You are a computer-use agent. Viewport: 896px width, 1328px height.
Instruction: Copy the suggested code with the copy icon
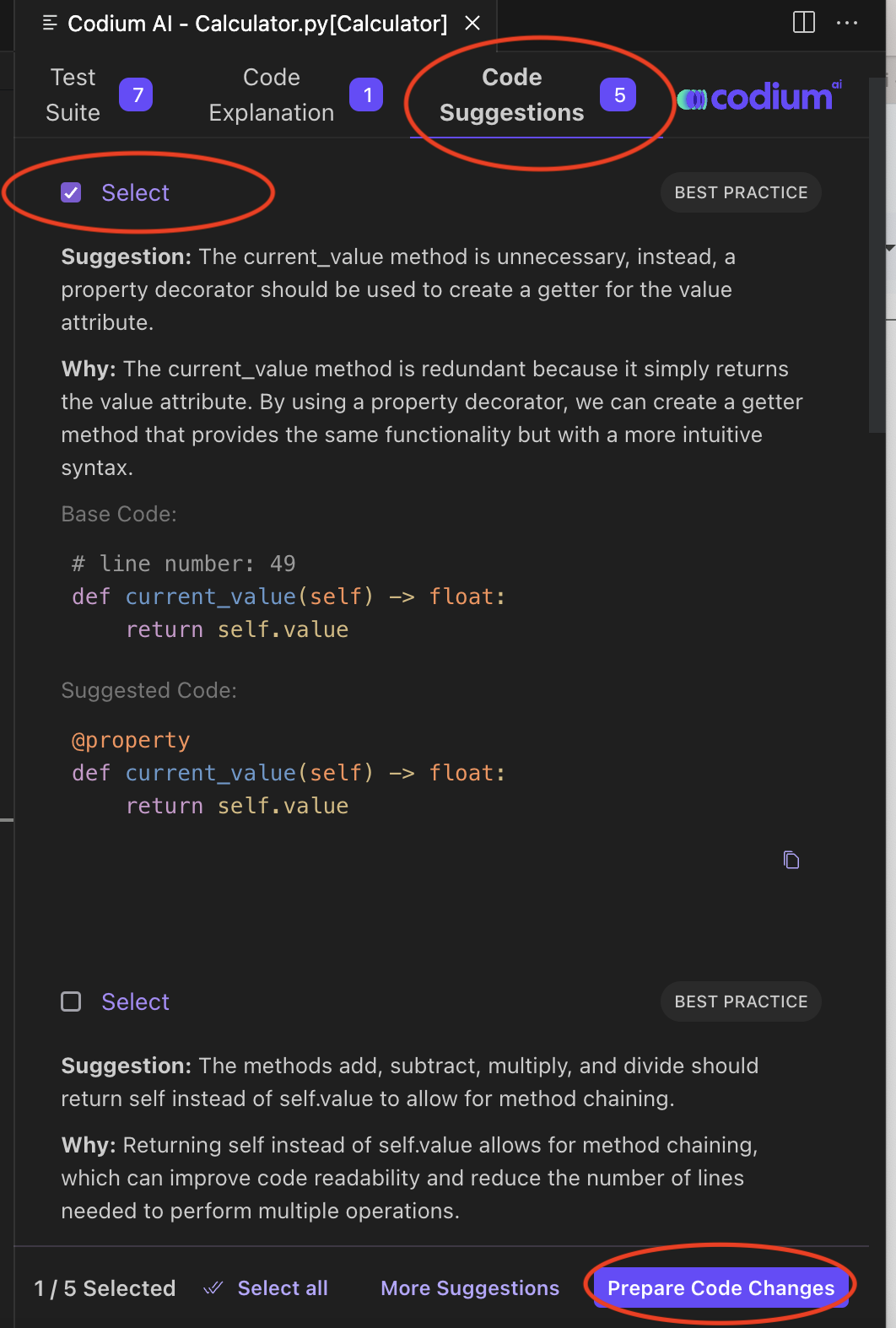pos(791,860)
